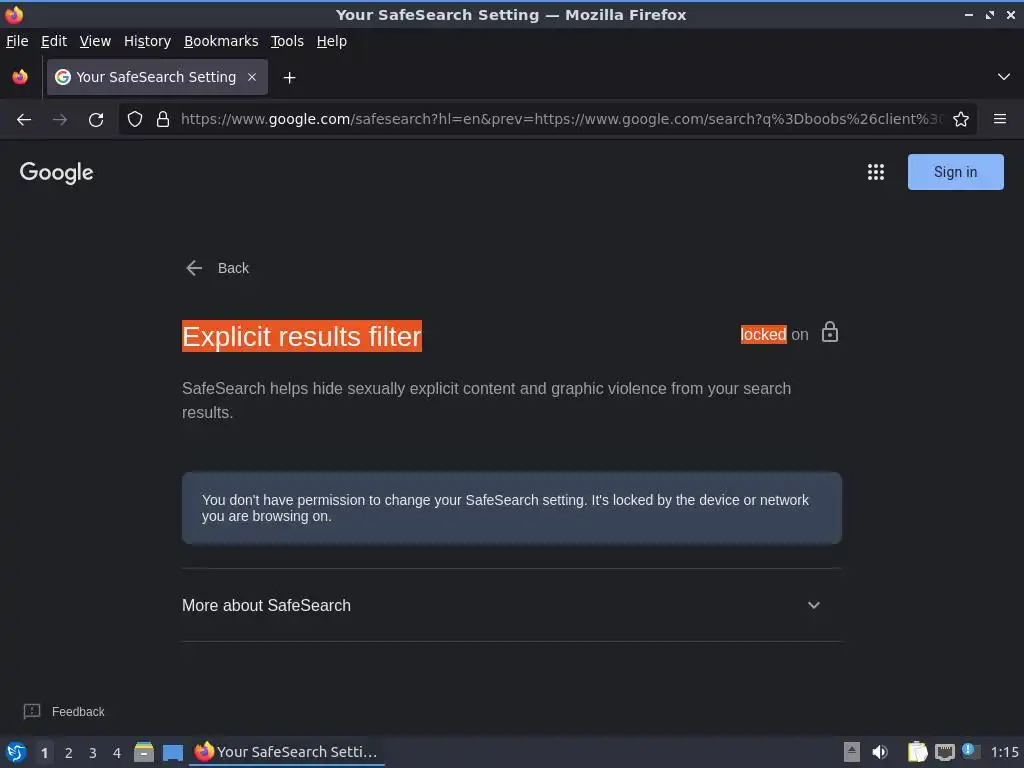Open the Firefox View pinned tab
The height and width of the screenshot is (768, 1024).
(20, 77)
